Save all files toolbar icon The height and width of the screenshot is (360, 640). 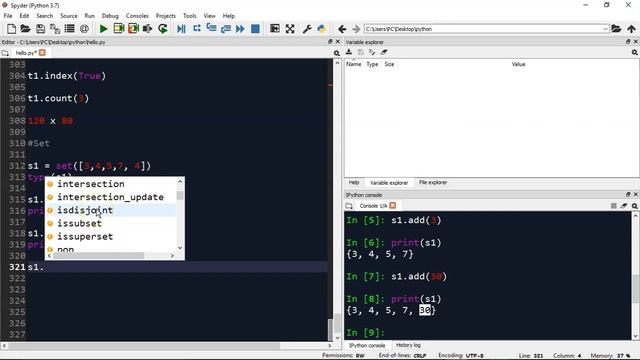tap(55, 29)
